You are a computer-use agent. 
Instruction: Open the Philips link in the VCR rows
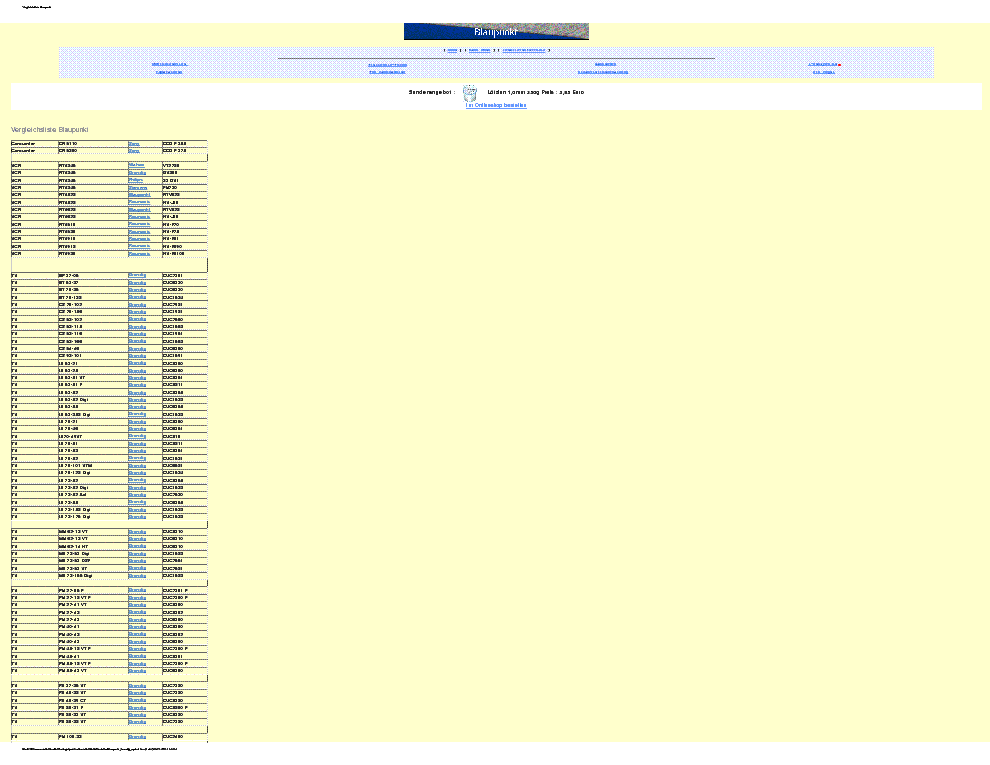[136, 180]
